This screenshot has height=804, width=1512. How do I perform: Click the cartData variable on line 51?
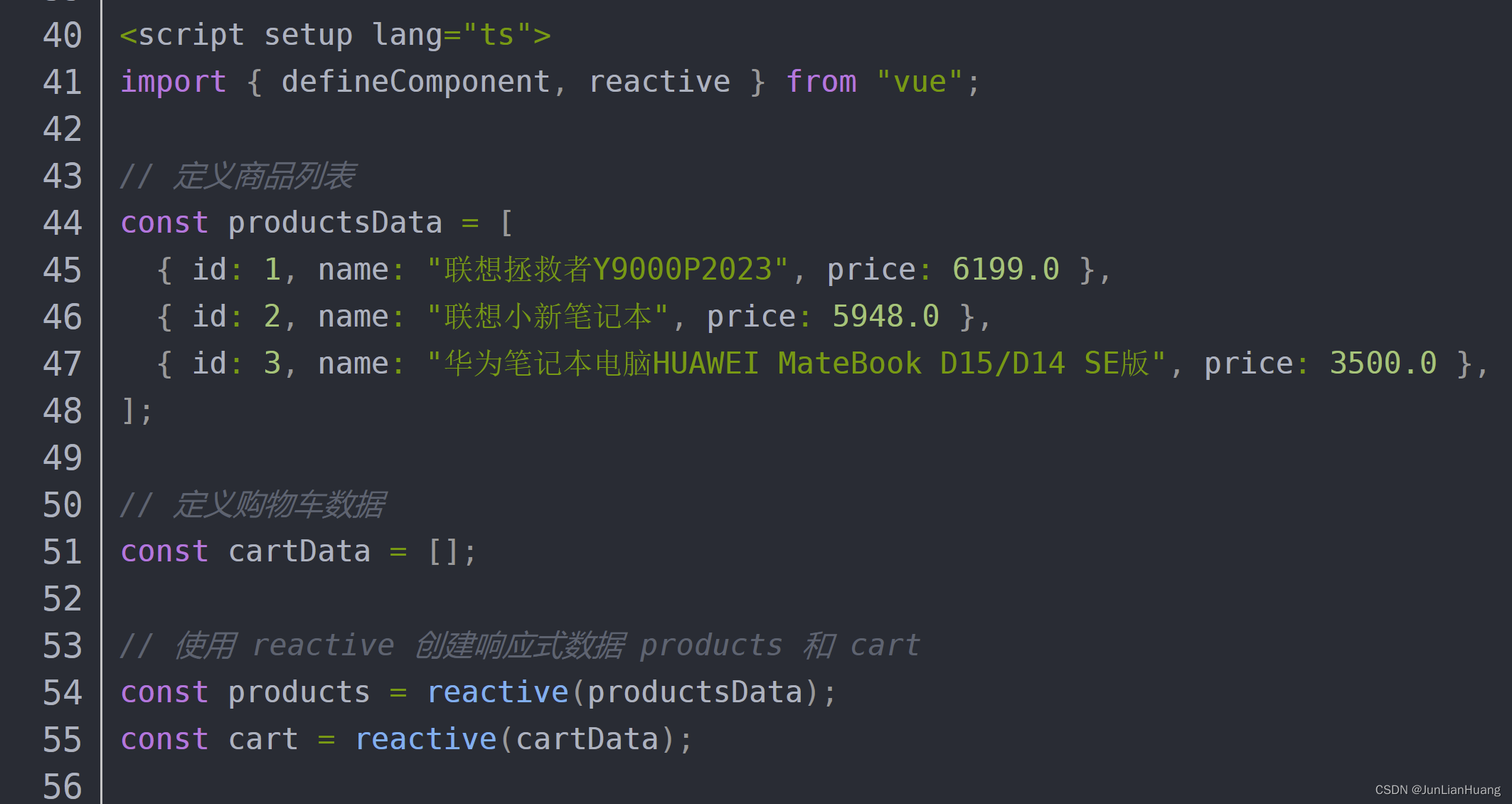[x=299, y=551]
